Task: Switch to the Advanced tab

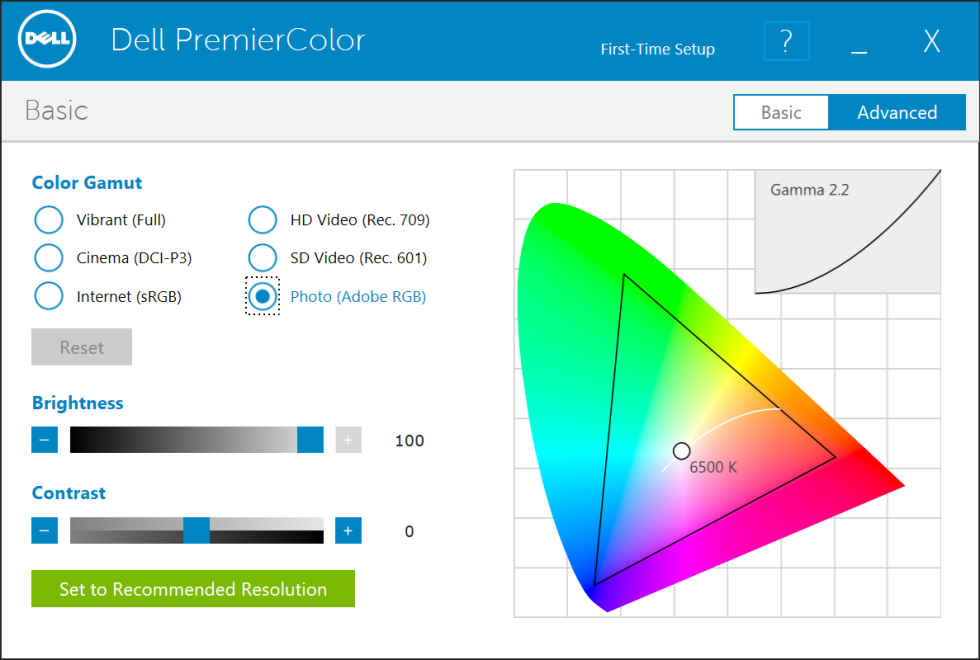Action: (x=897, y=112)
